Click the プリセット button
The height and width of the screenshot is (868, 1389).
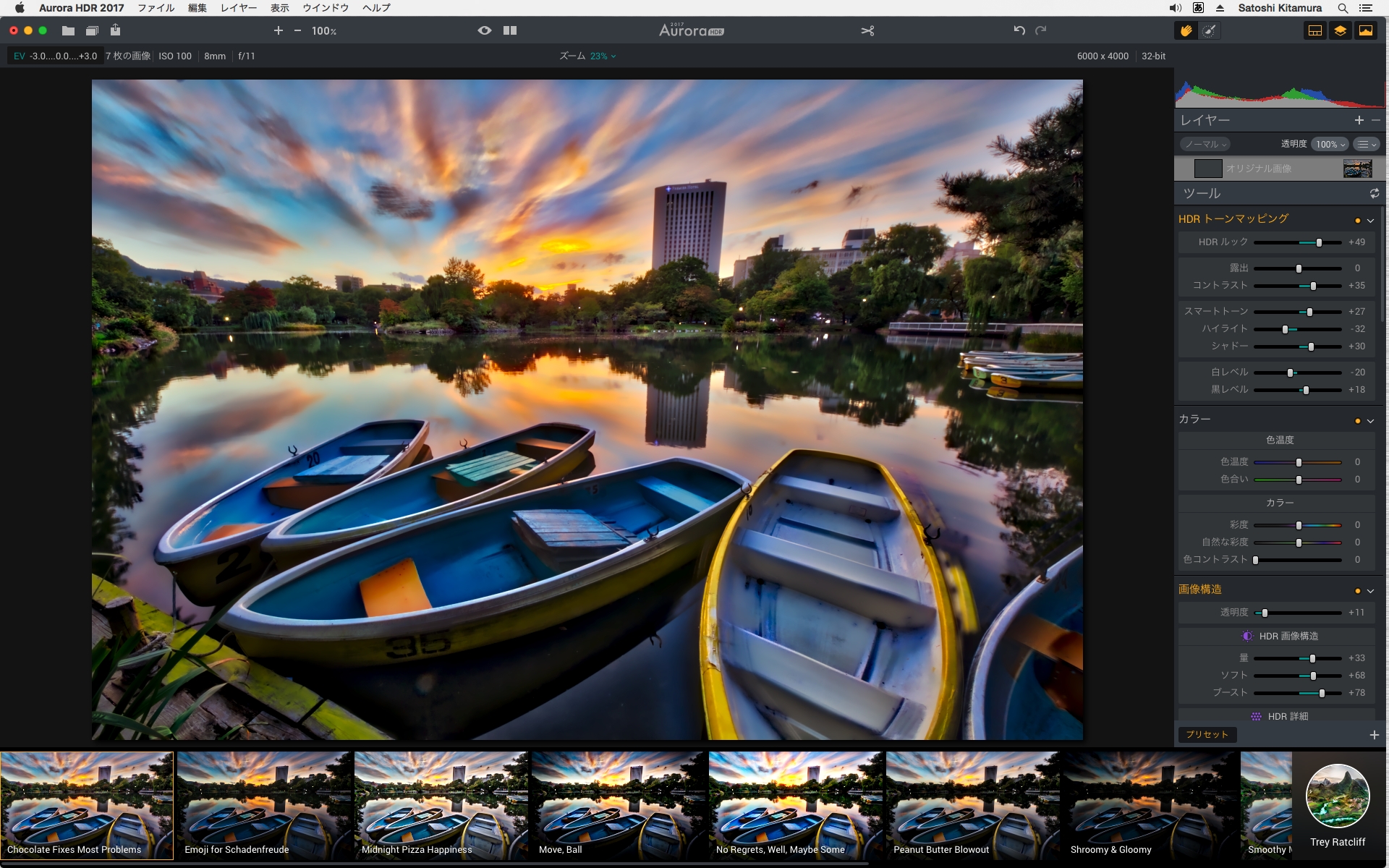(x=1207, y=734)
